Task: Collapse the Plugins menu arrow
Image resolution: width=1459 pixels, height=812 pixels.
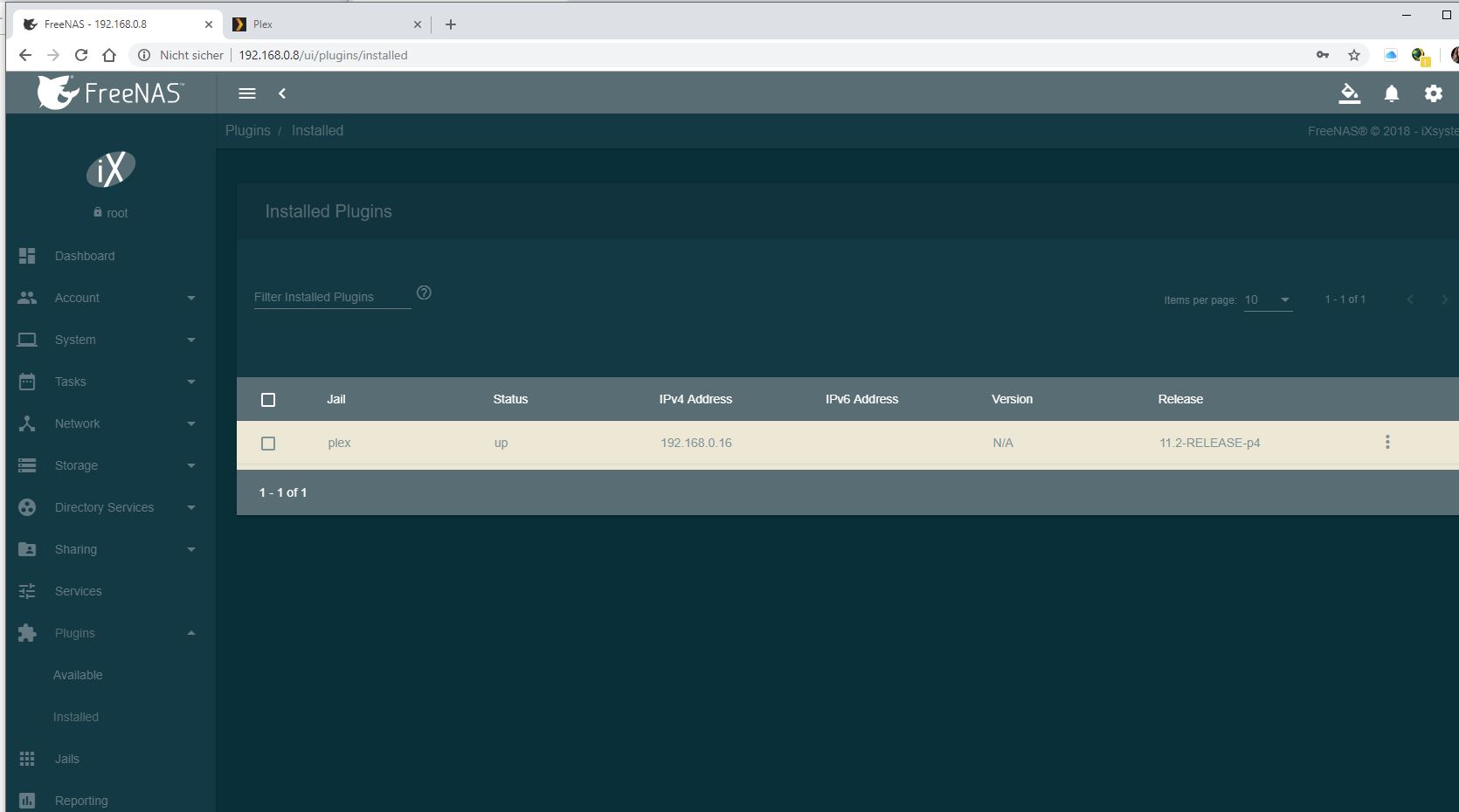Action: click(x=191, y=633)
